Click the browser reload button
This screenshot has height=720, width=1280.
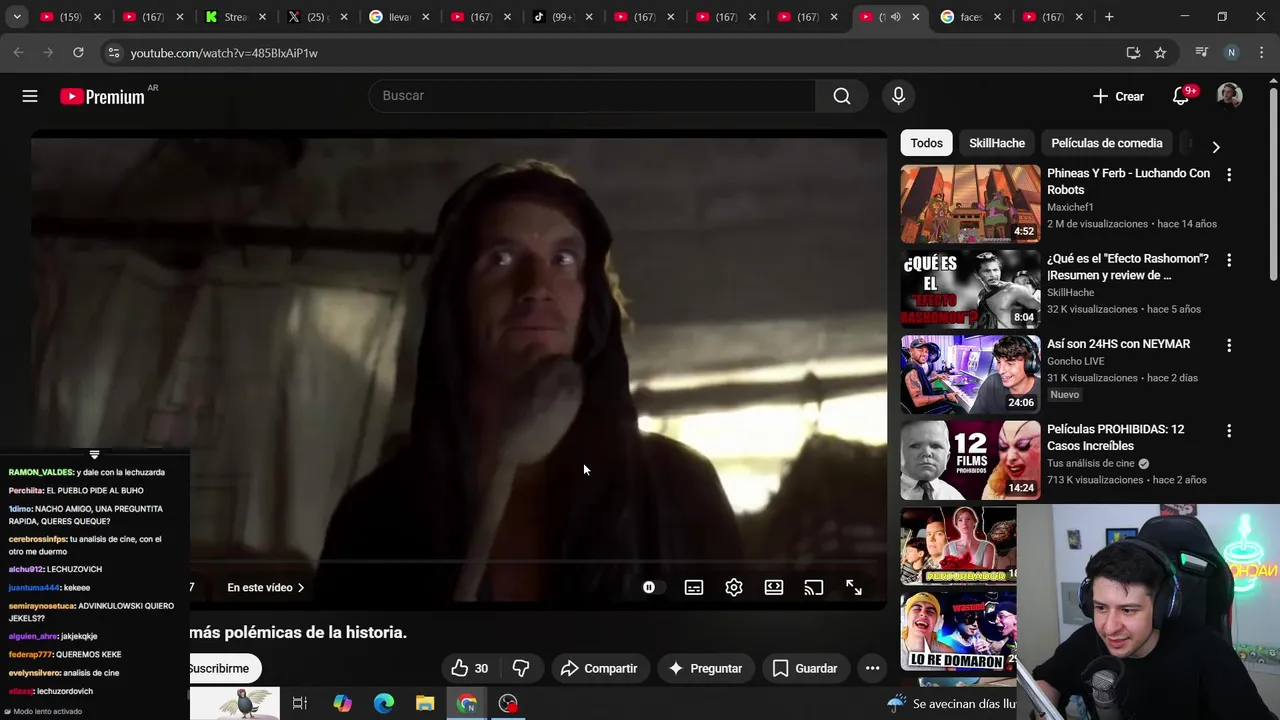[78, 53]
